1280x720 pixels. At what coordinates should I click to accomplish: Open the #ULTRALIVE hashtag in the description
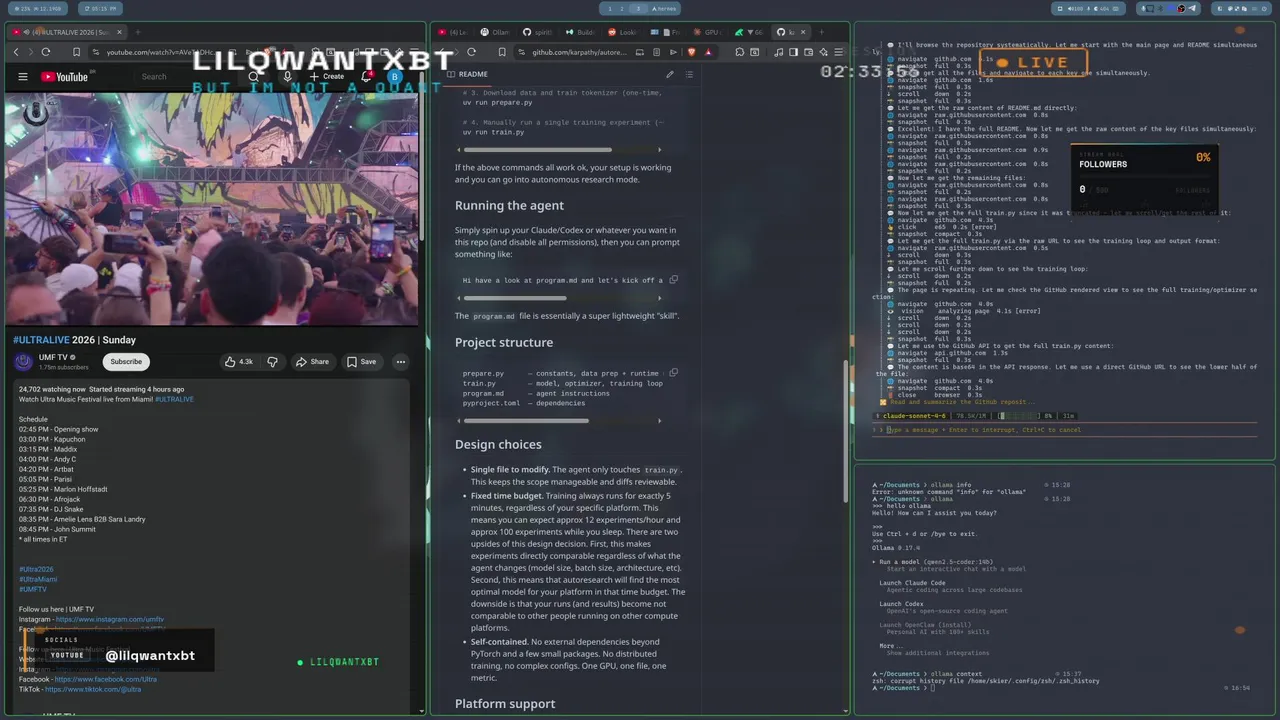coord(174,399)
